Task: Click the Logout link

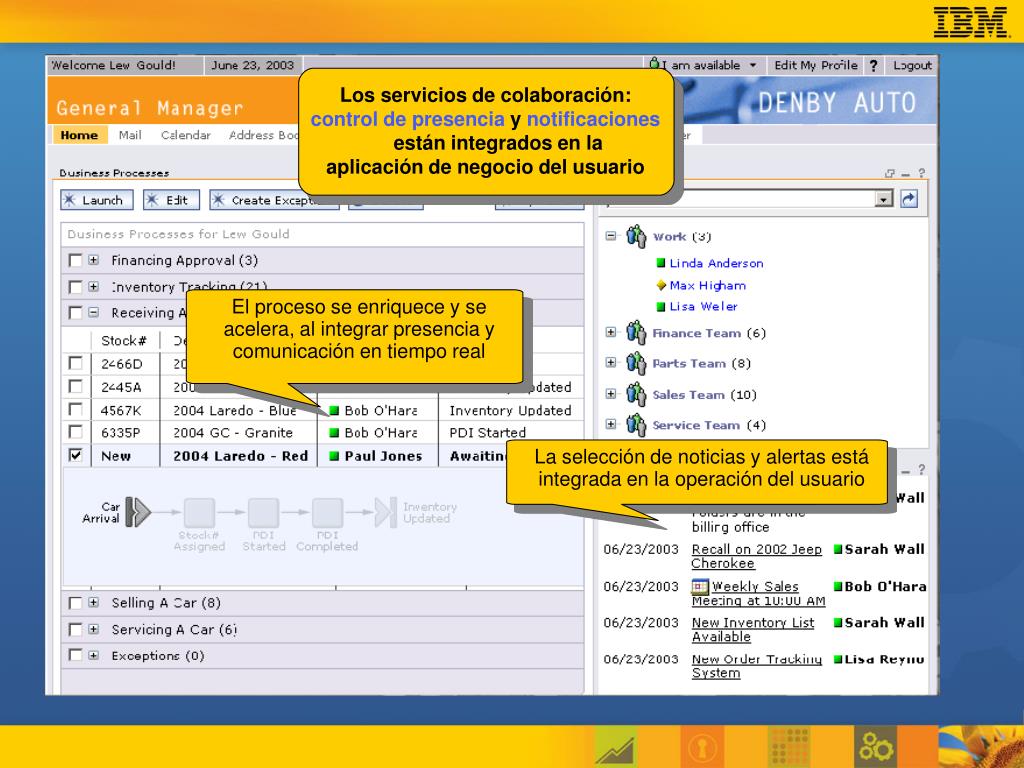Action: coord(912,65)
